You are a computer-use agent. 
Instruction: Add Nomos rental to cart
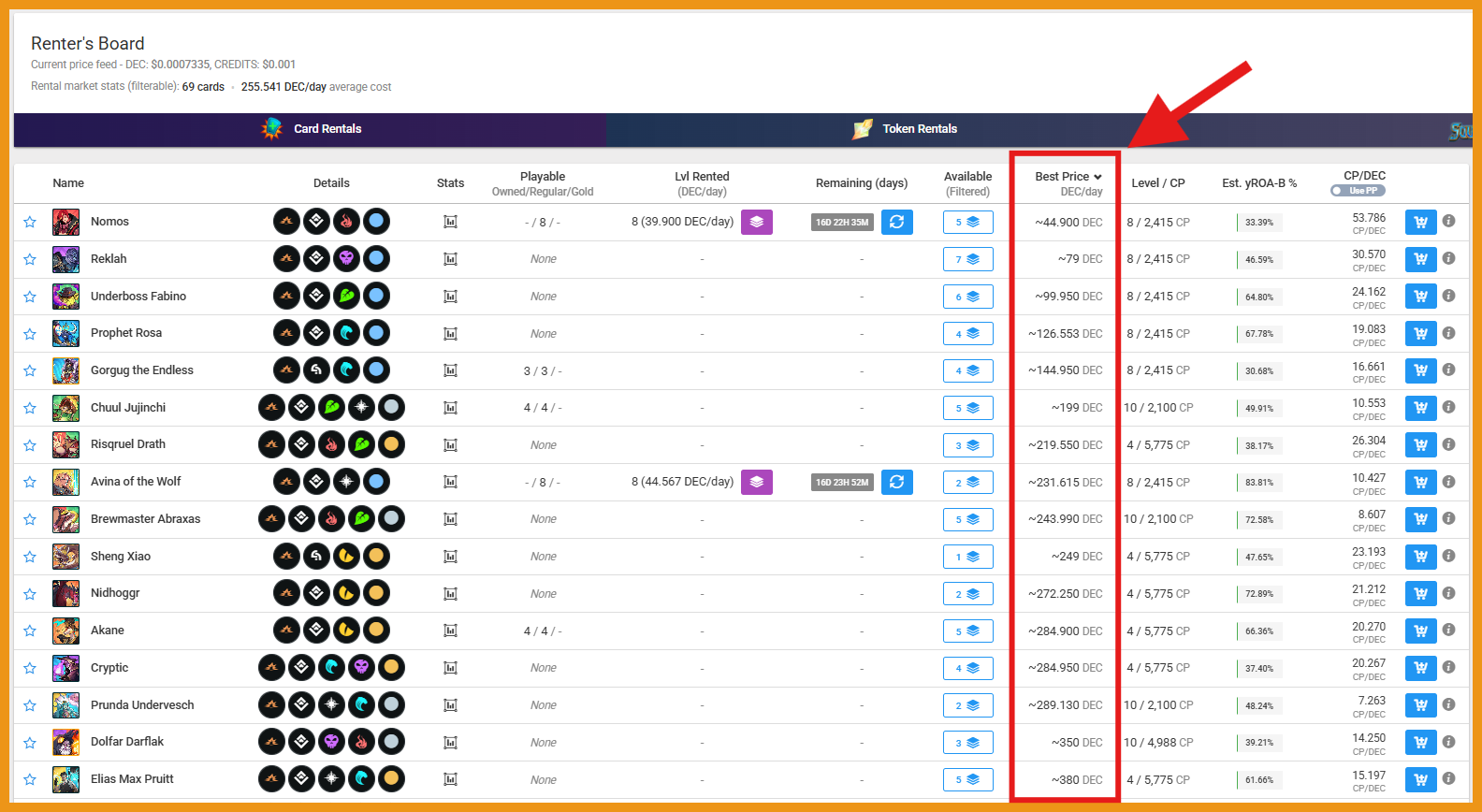point(1420,223)
